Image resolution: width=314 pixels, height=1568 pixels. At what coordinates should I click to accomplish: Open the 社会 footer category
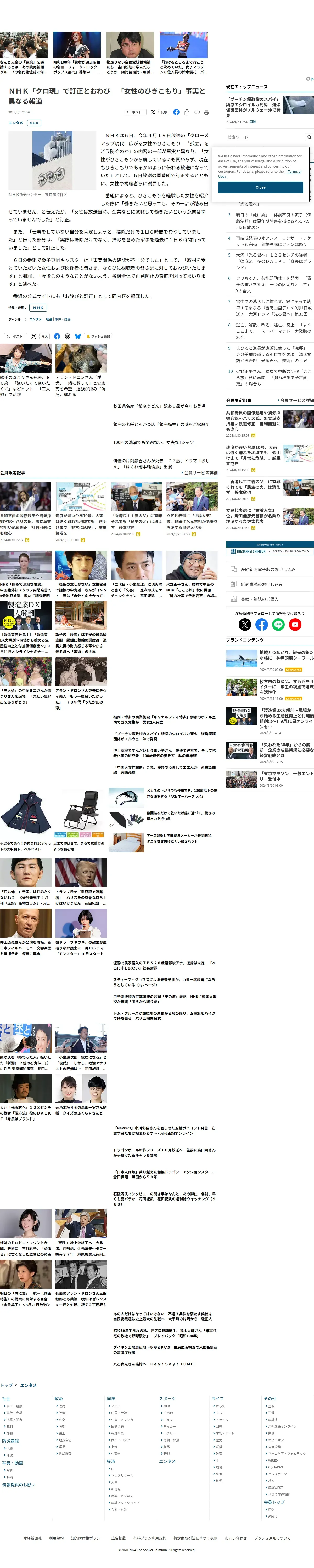pyautogui.click(x=6, y=1399)
